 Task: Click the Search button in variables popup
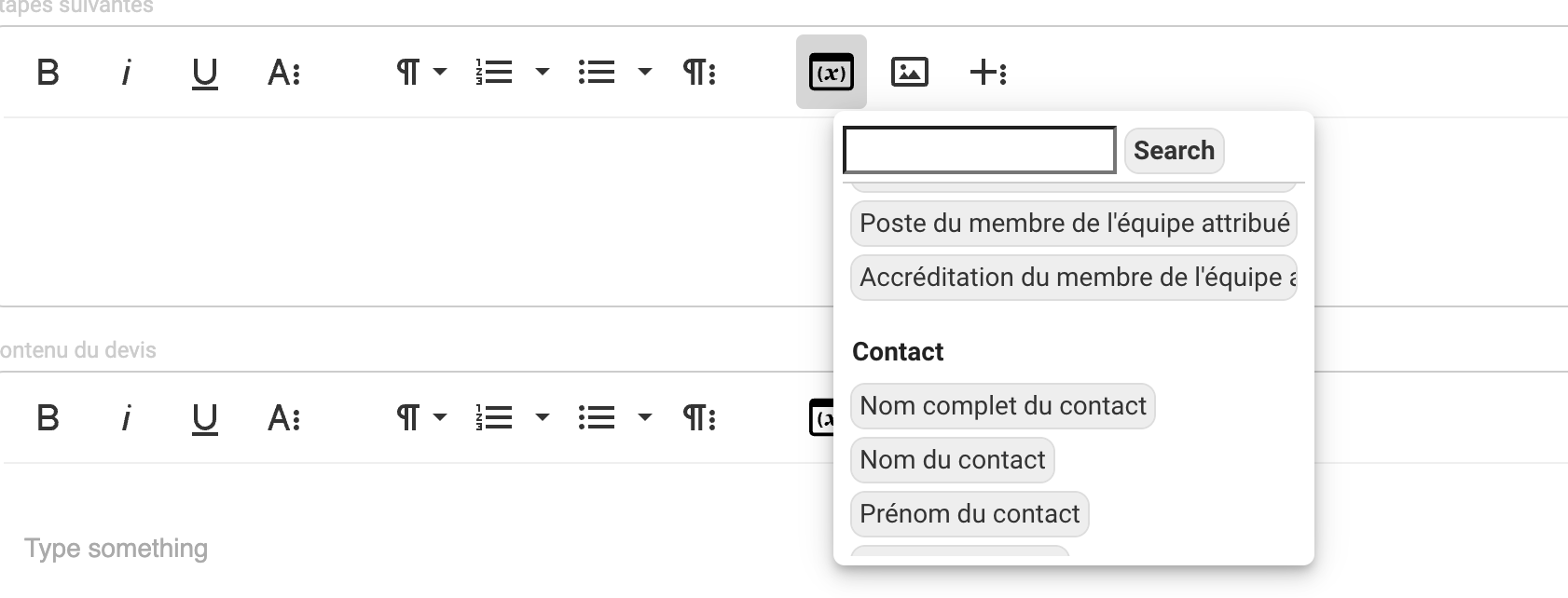[1174, 151]
